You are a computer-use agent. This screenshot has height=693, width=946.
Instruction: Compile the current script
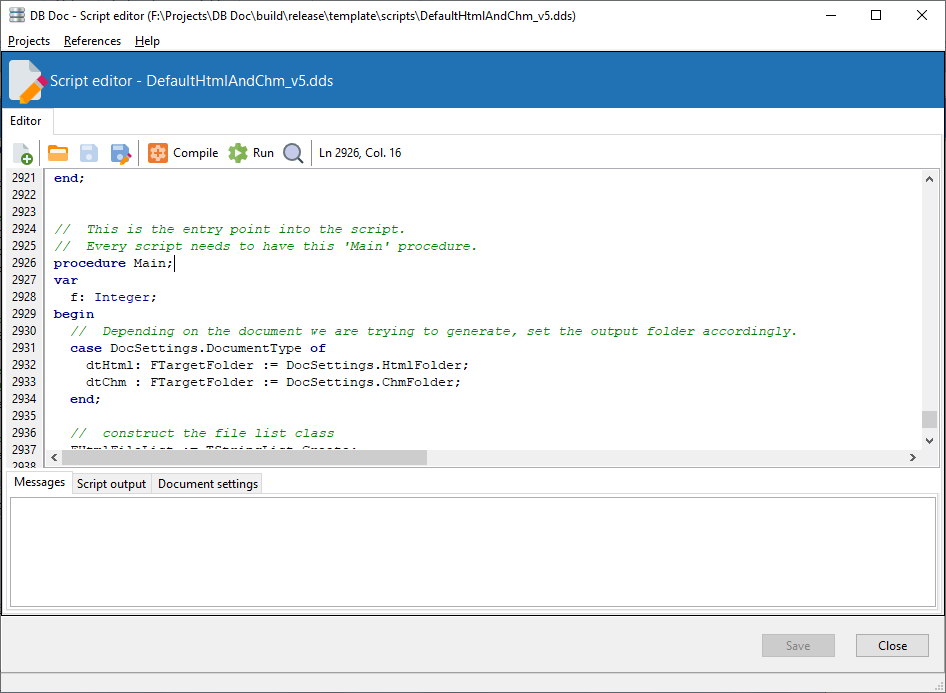(x=183, y=153)
